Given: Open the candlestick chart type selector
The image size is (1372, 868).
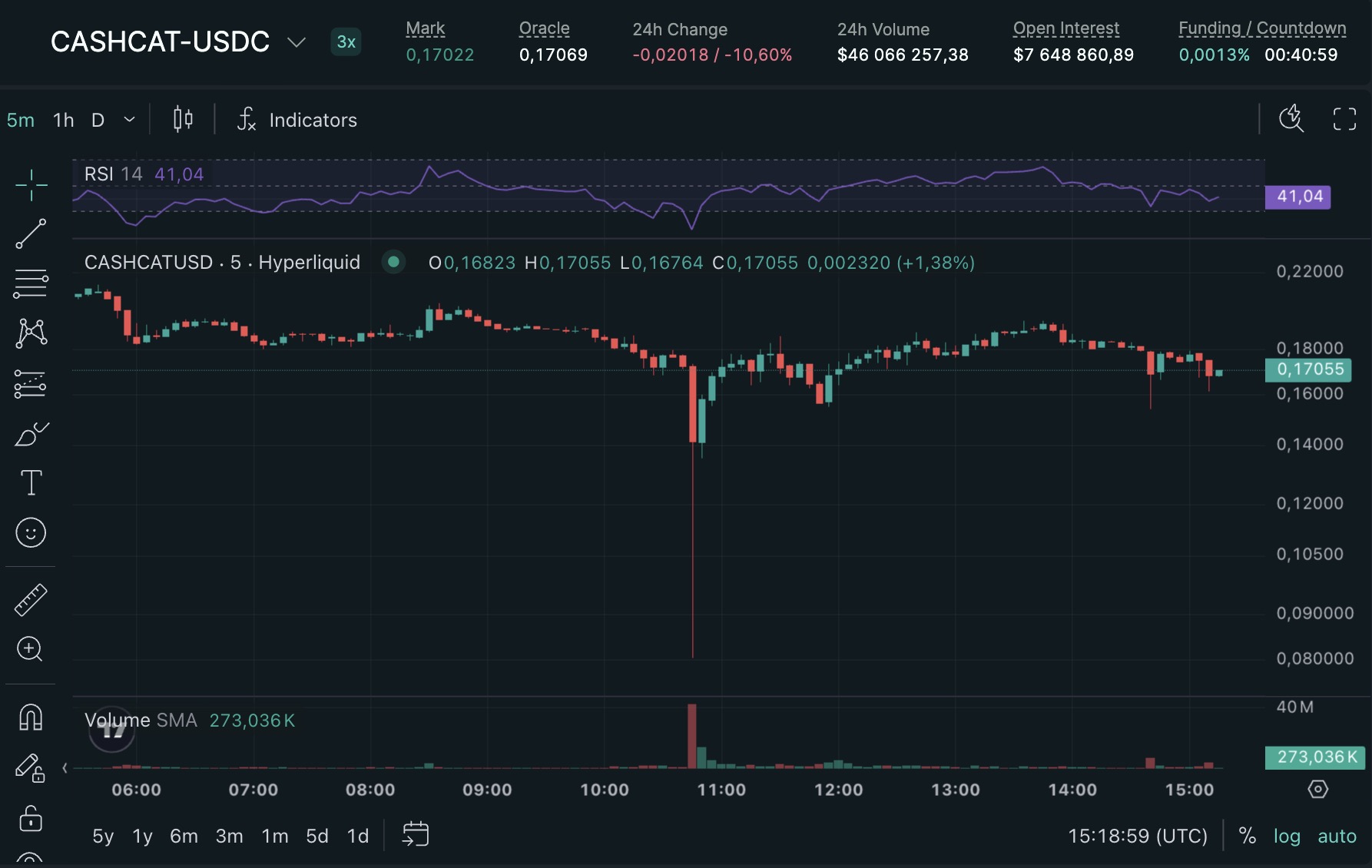Looking at the screenshot, I should pyautogui.click(x=183, y=120).
